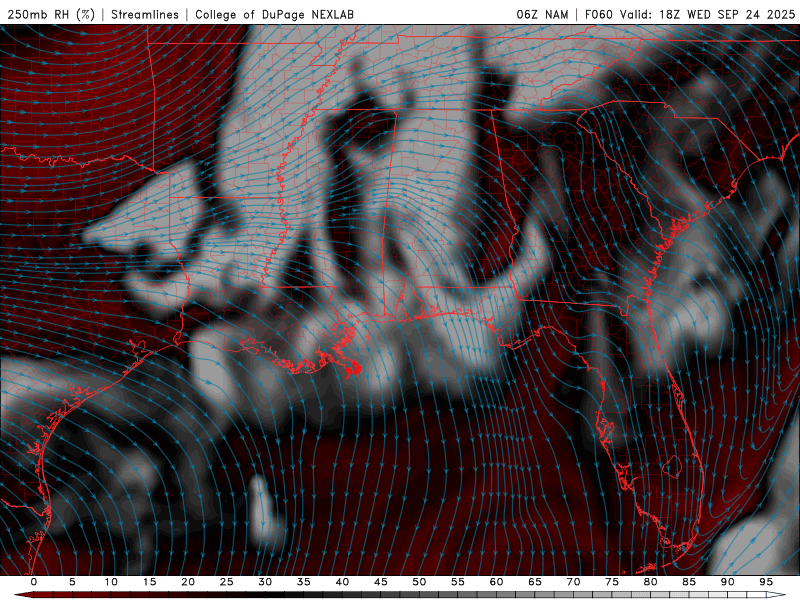Click the 40 label on the color scale

tap(342, 582)
